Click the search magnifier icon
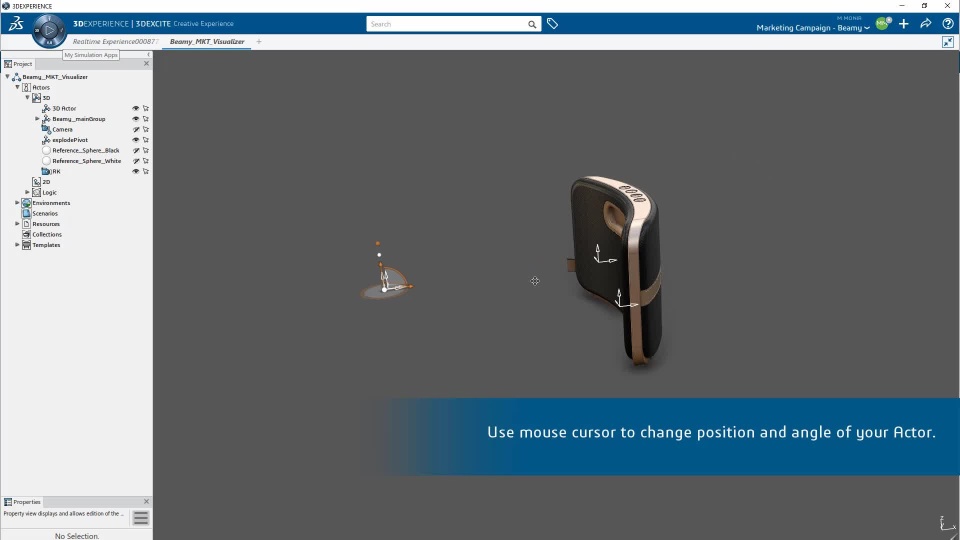The image size is (960, 540). tap(532, 24)
